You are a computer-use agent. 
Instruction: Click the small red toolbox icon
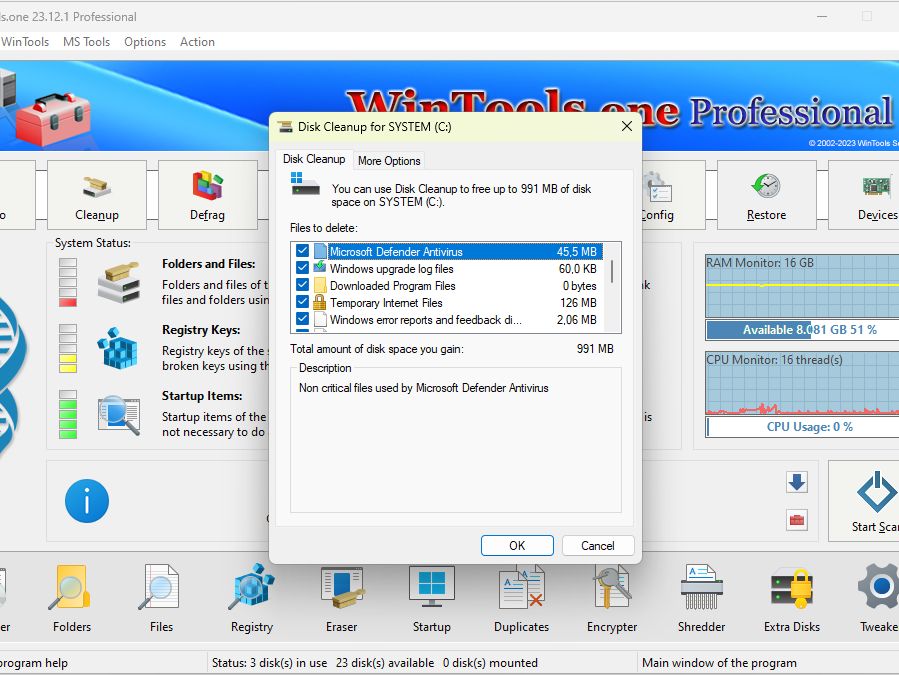(797, 520)
